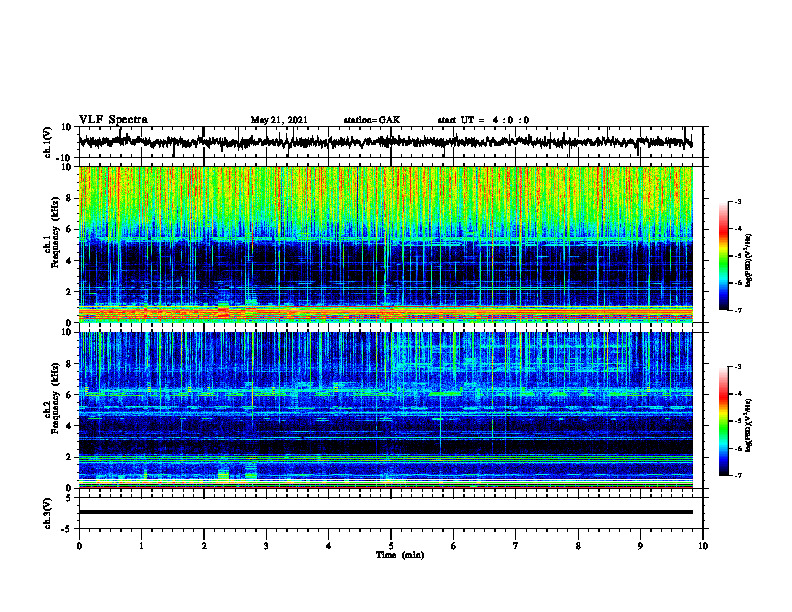Click the "VLF Spectra" title text
This screenshot has width=792, height=612.
113,120
